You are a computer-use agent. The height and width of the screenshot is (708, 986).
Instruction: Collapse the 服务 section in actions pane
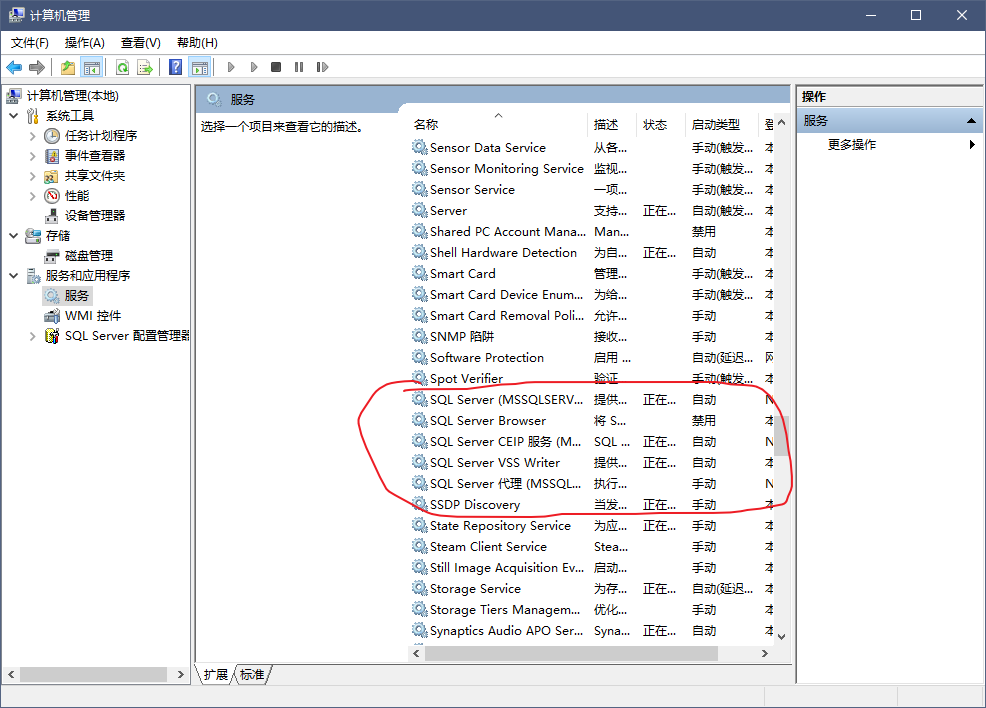[x=971, y=121]
